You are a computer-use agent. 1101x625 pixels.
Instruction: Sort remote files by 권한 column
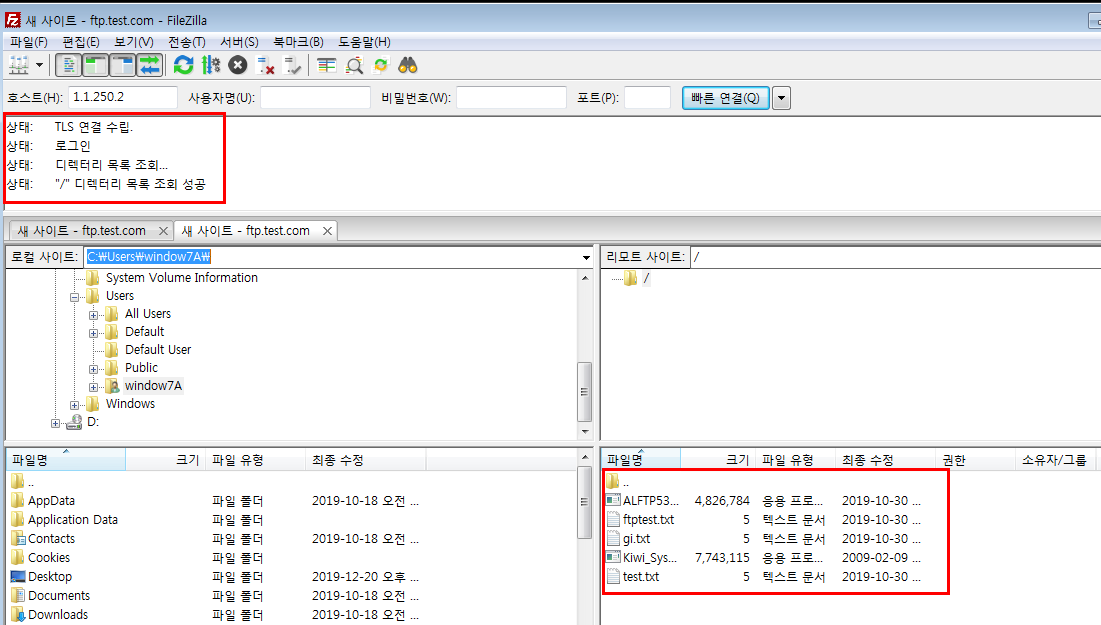(x=975, y=460)
